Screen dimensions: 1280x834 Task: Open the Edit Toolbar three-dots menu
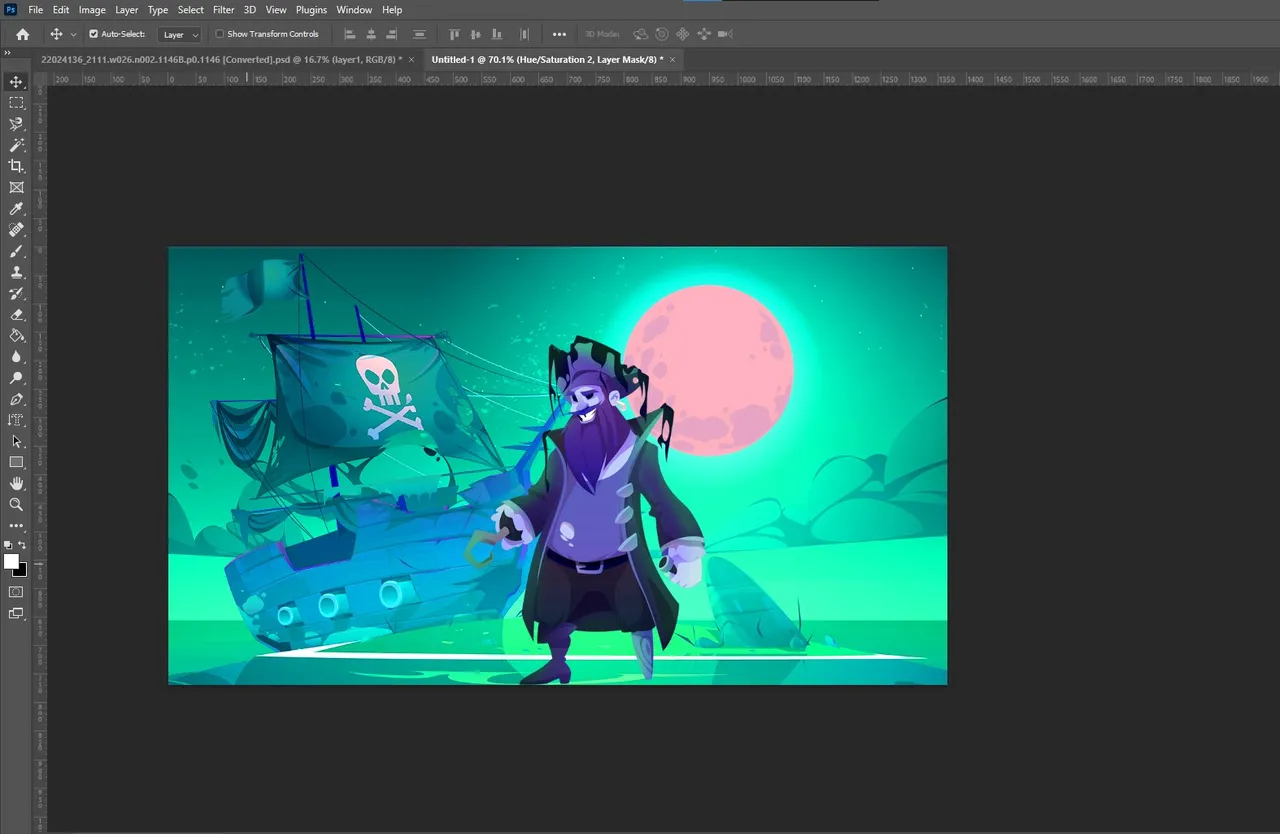coord(16,525)
